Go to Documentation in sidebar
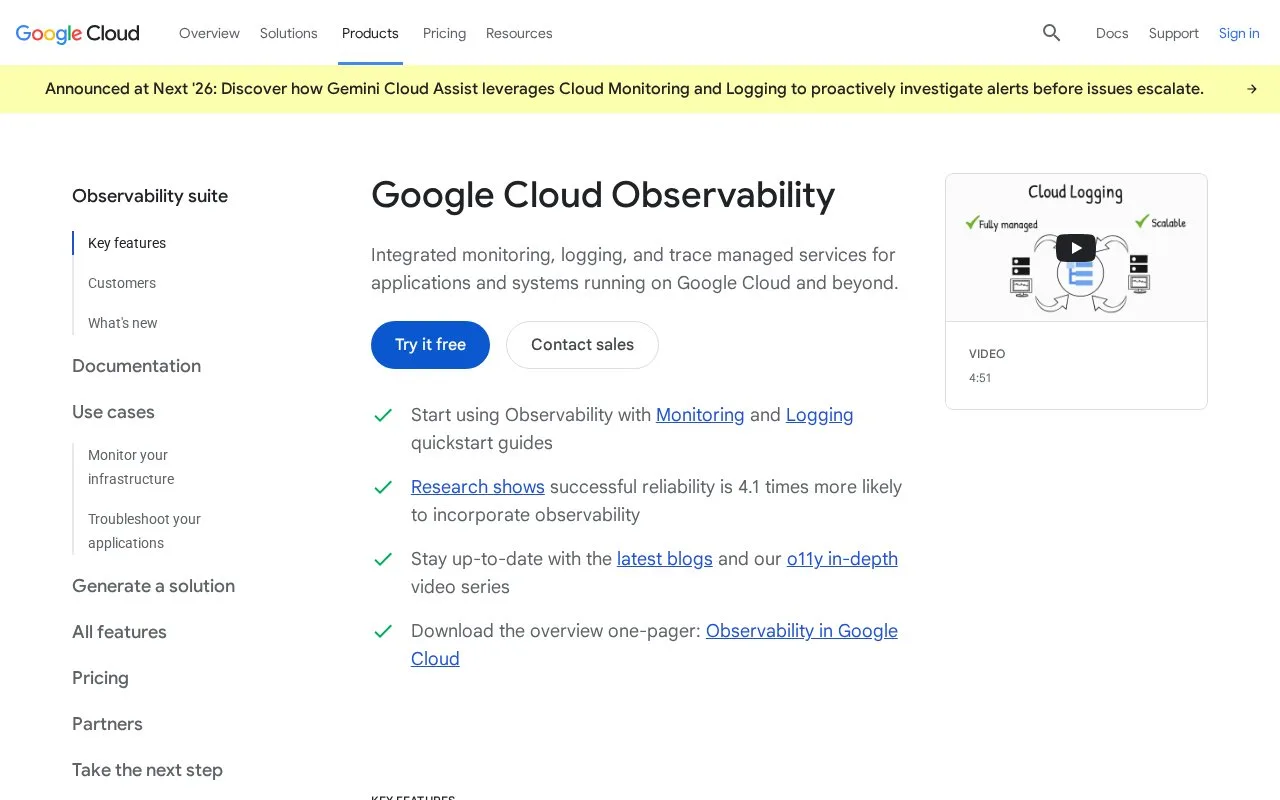Screen dimensions: 1280x800 pos(136,366)
